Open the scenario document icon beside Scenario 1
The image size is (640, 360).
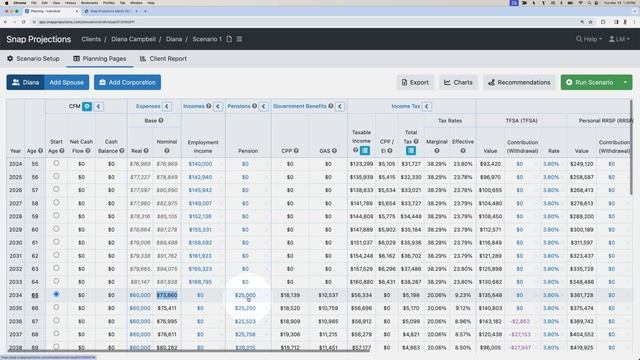click(x=229, y=39)
